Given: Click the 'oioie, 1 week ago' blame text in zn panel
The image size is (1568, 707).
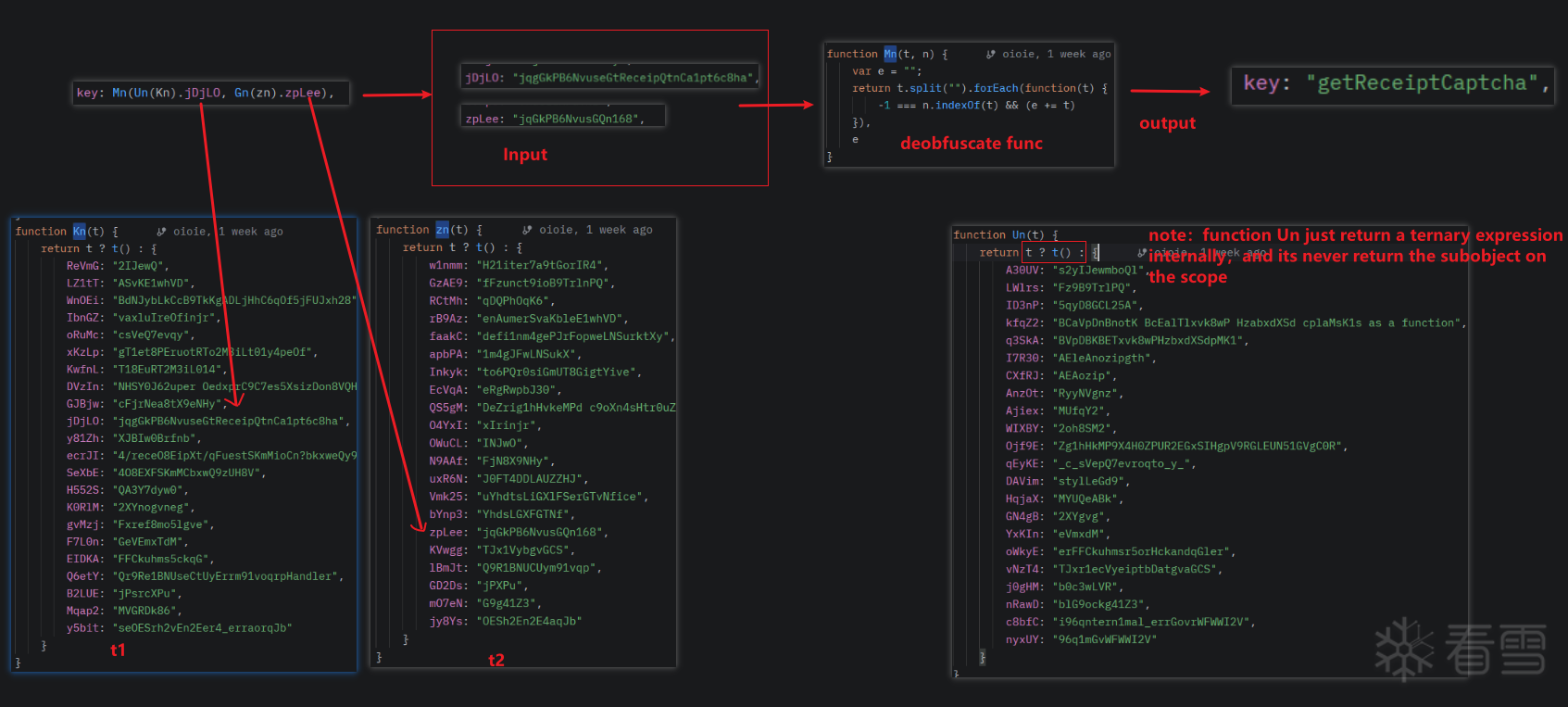Looking at the screenshot, I should [x=596, y=230].
